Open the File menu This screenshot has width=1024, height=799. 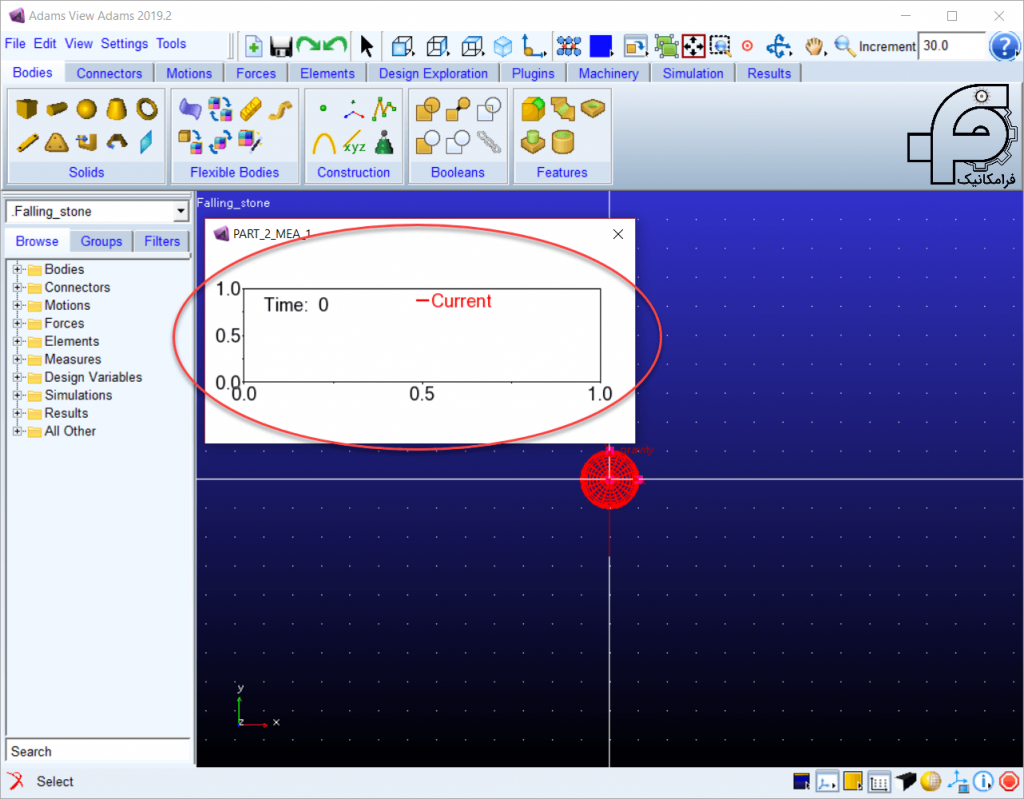coord(15,44)
